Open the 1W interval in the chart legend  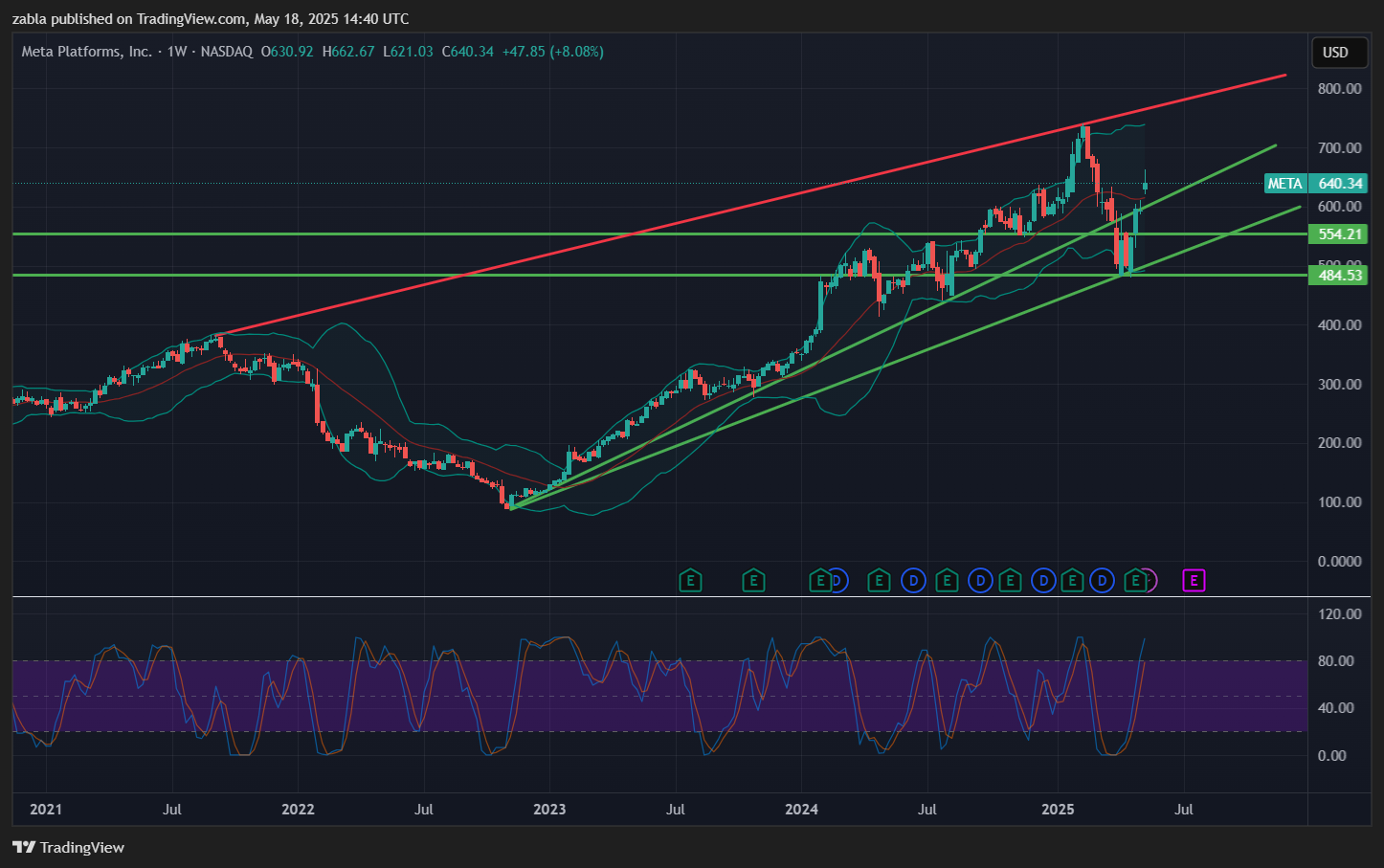[176, 52]
